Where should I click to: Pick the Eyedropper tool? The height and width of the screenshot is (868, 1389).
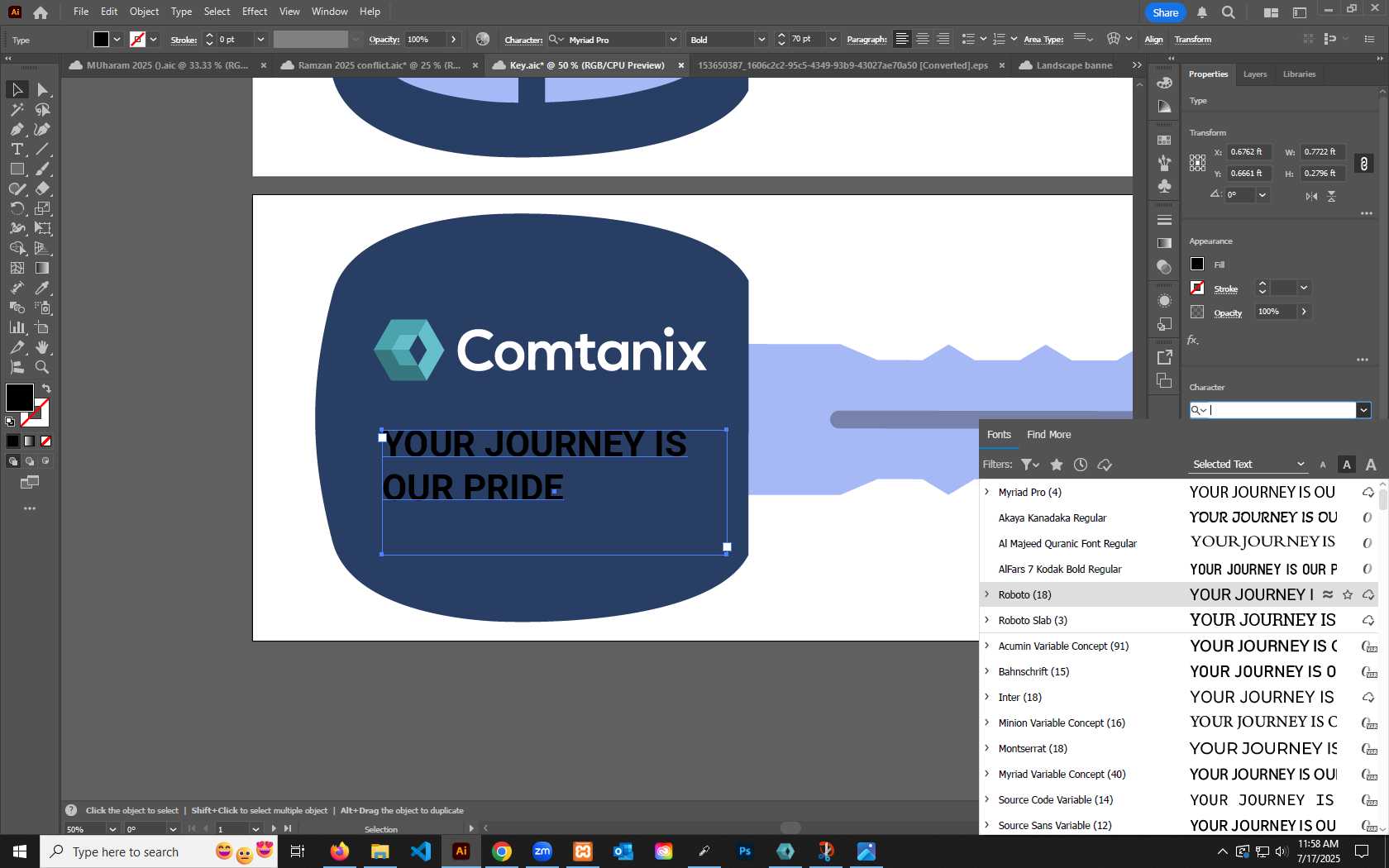(x=42, y=288)
